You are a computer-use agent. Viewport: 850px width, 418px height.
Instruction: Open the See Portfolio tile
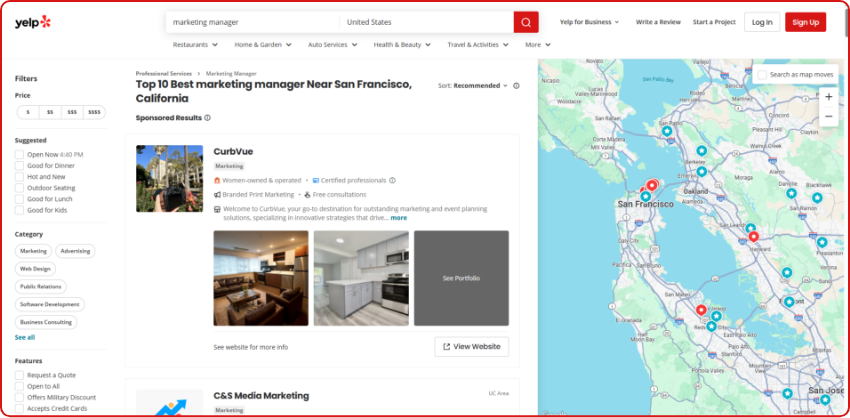tap(461, 278)
